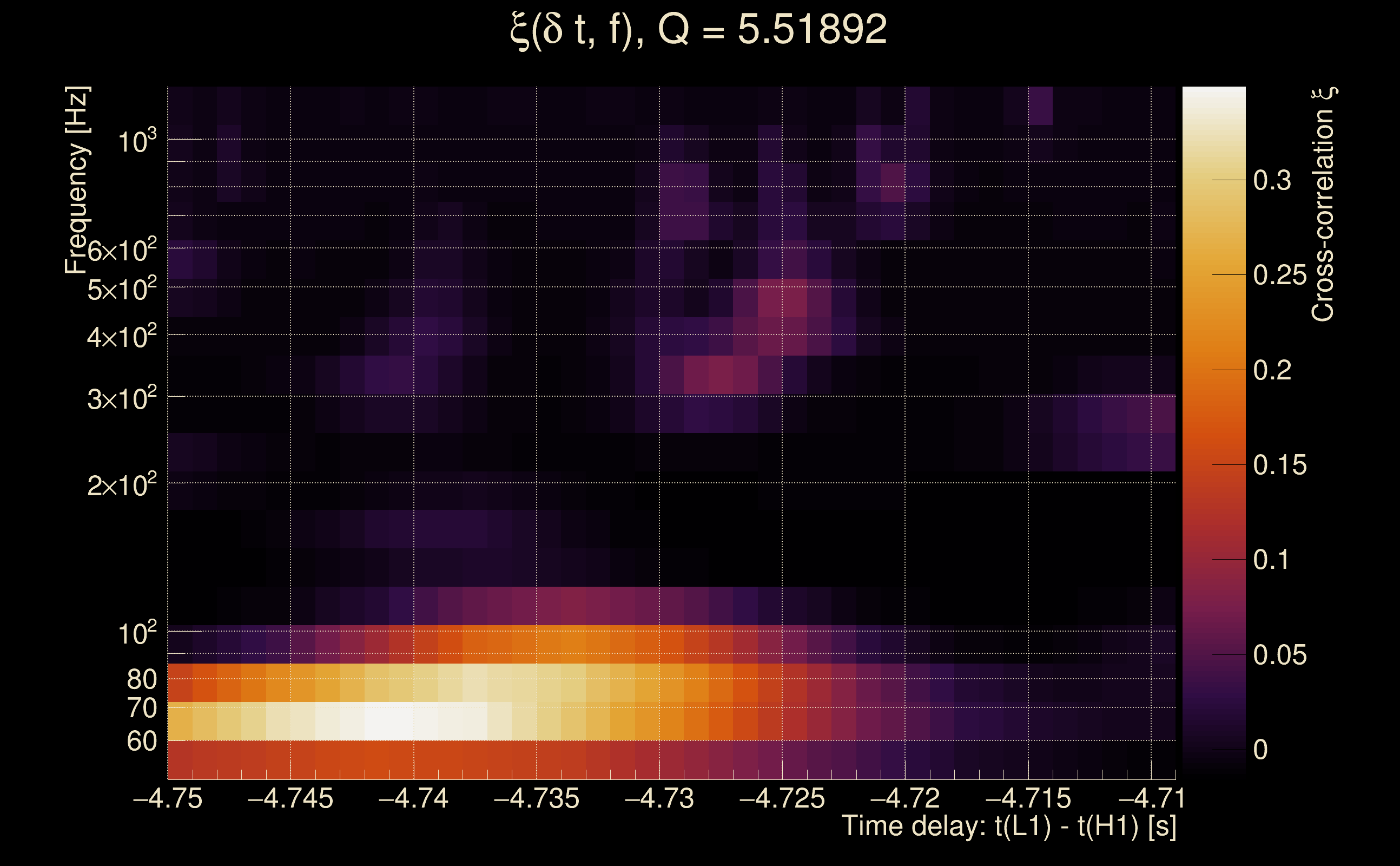Click the -4.71 time delay tick label
1400x866 pixels.
1151,798
